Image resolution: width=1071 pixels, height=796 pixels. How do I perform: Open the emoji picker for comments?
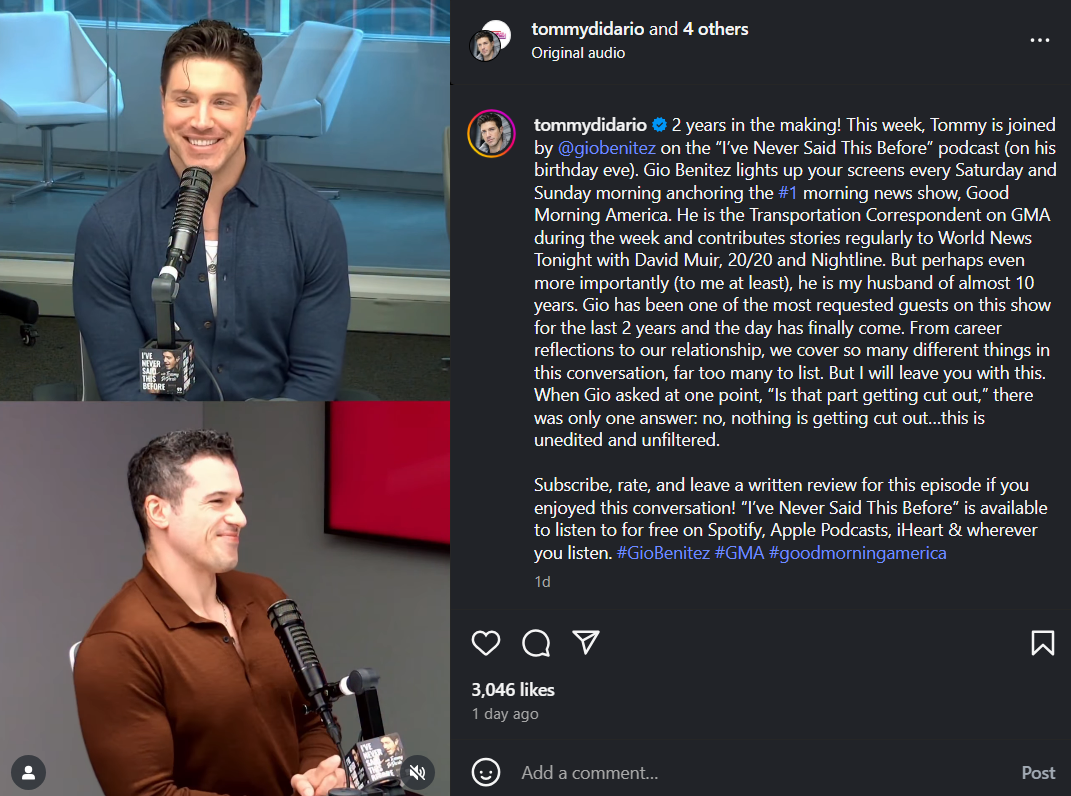(486, 772)
